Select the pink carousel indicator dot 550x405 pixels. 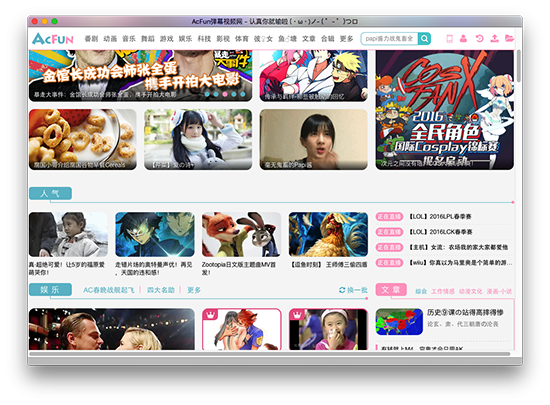225,94
